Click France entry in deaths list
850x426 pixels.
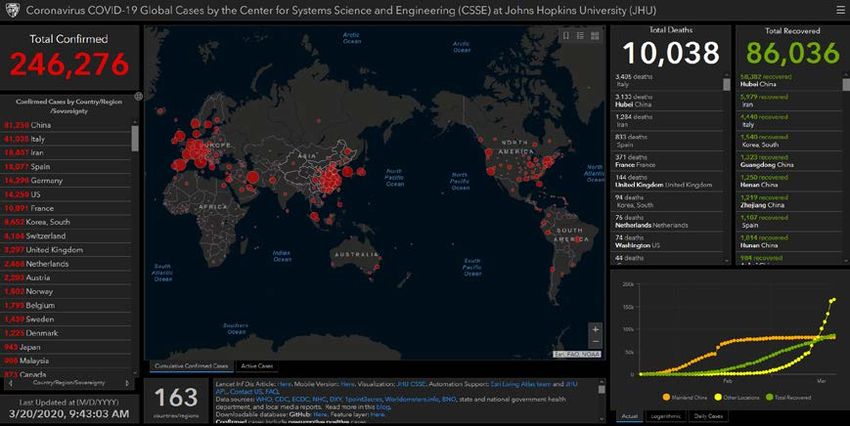[x=668, y=161]
